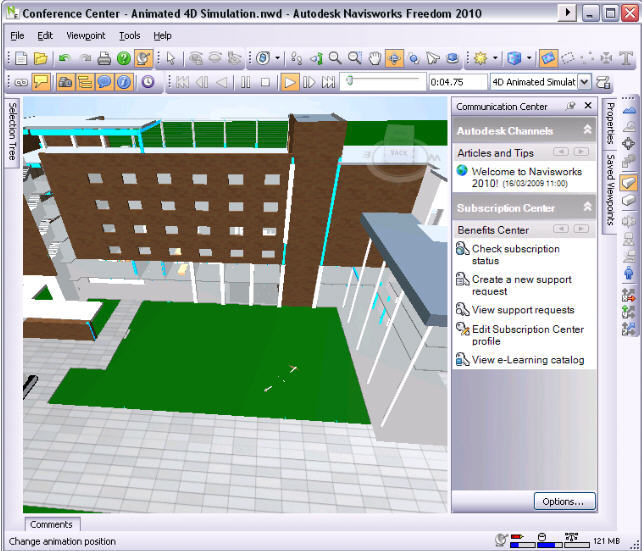Open the Properties side tab
Screen dimensions: 642x551
(610, 124)
